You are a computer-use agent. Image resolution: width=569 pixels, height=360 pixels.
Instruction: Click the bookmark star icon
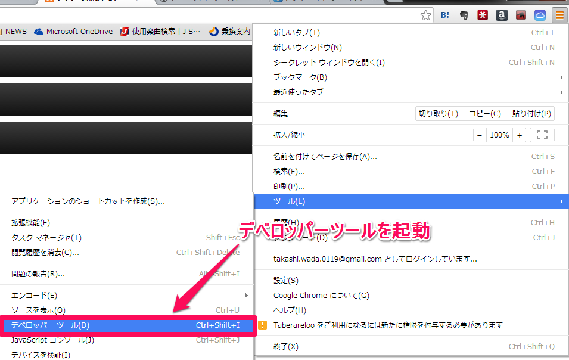pos(426,15)
